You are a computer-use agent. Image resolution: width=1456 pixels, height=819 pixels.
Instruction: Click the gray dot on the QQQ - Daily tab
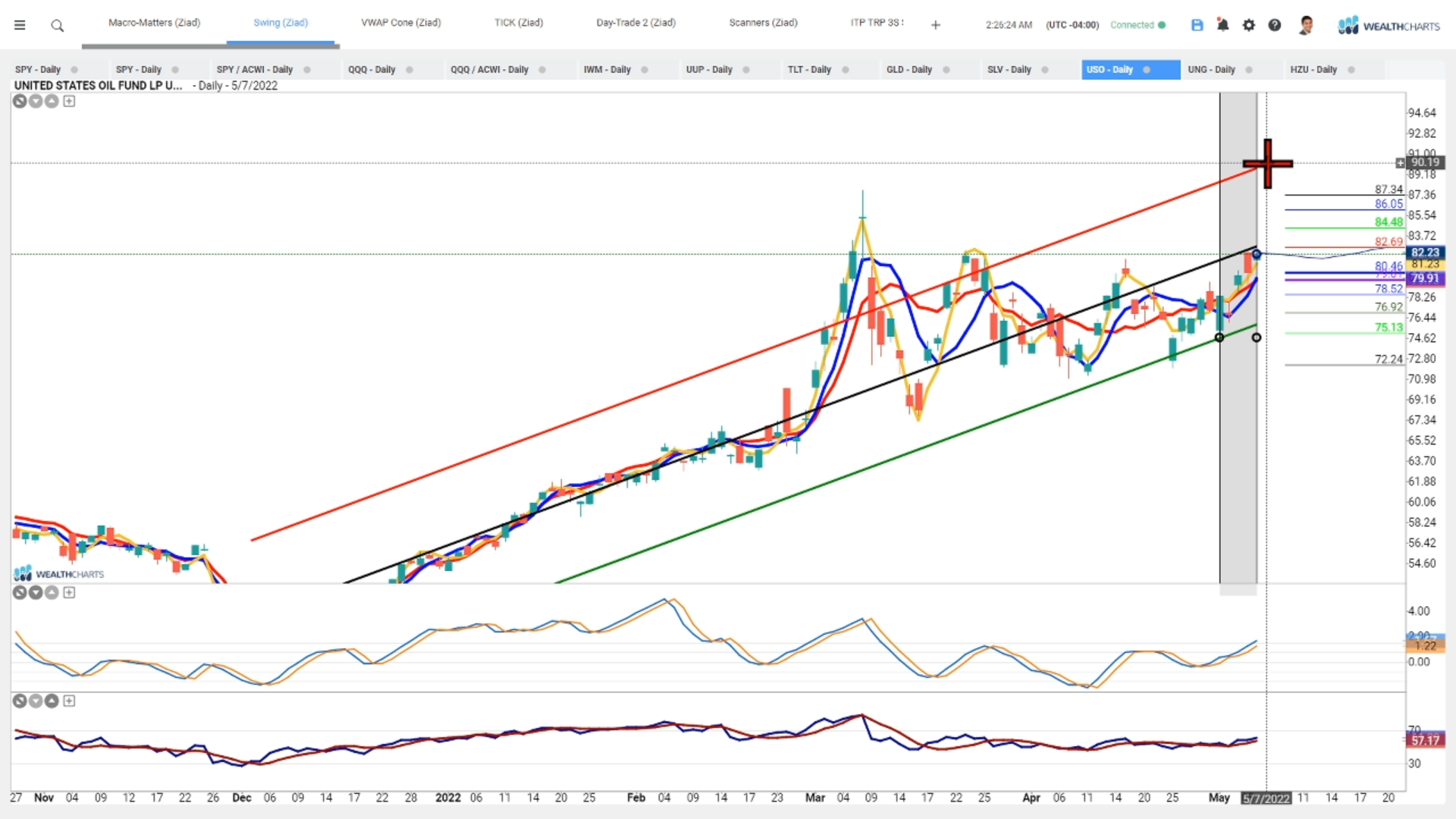pos(409,70)
